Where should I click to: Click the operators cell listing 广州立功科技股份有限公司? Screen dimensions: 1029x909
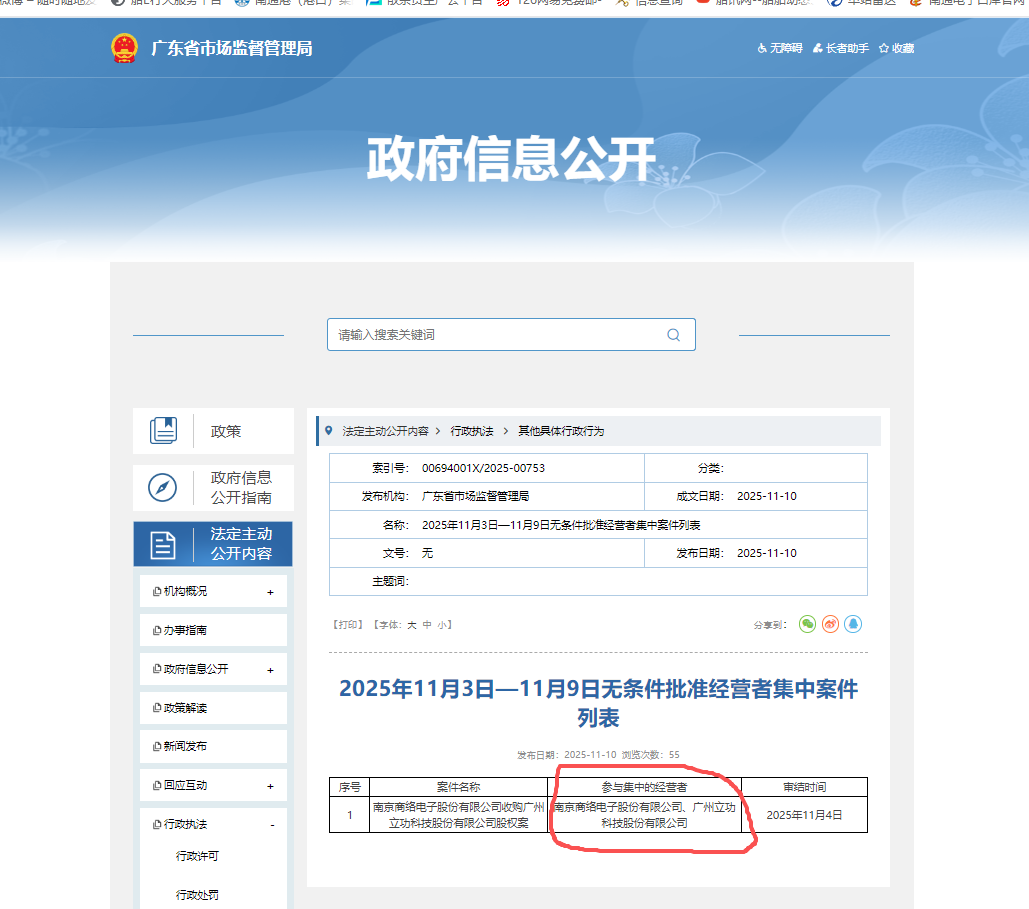tap(644, 815)
